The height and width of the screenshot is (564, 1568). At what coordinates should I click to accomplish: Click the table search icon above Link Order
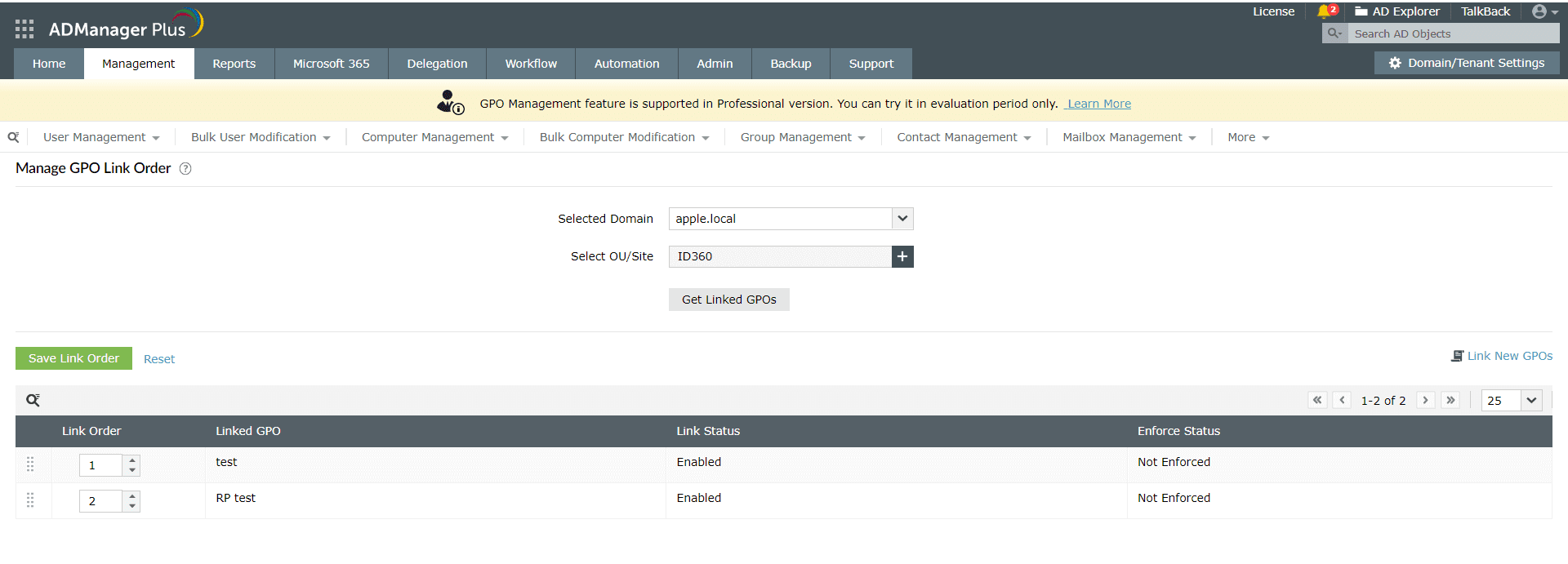click(33, 400)
